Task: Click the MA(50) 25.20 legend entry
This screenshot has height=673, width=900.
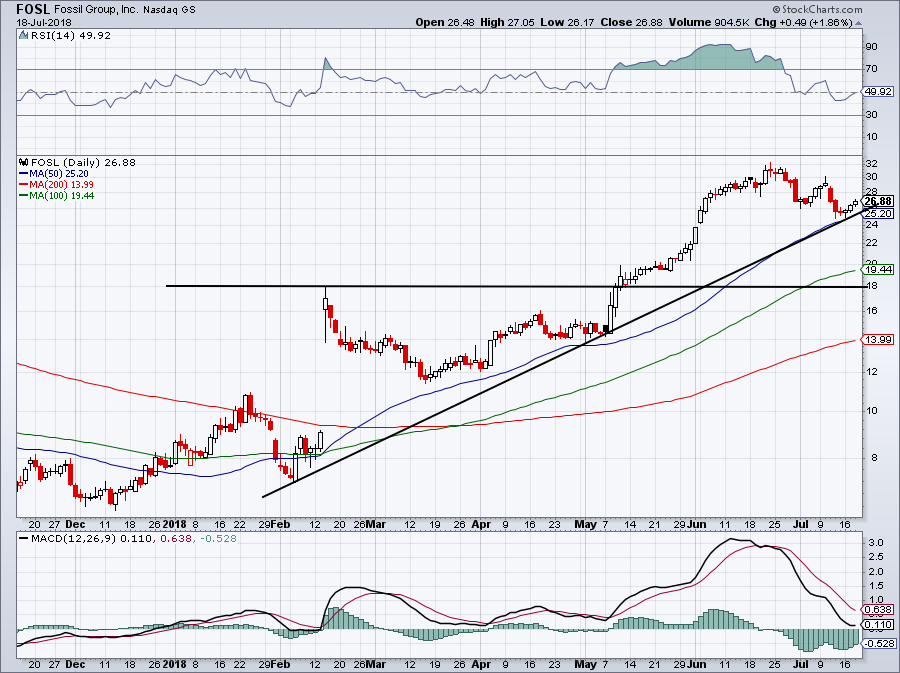Action: click(x=53, y=173)
